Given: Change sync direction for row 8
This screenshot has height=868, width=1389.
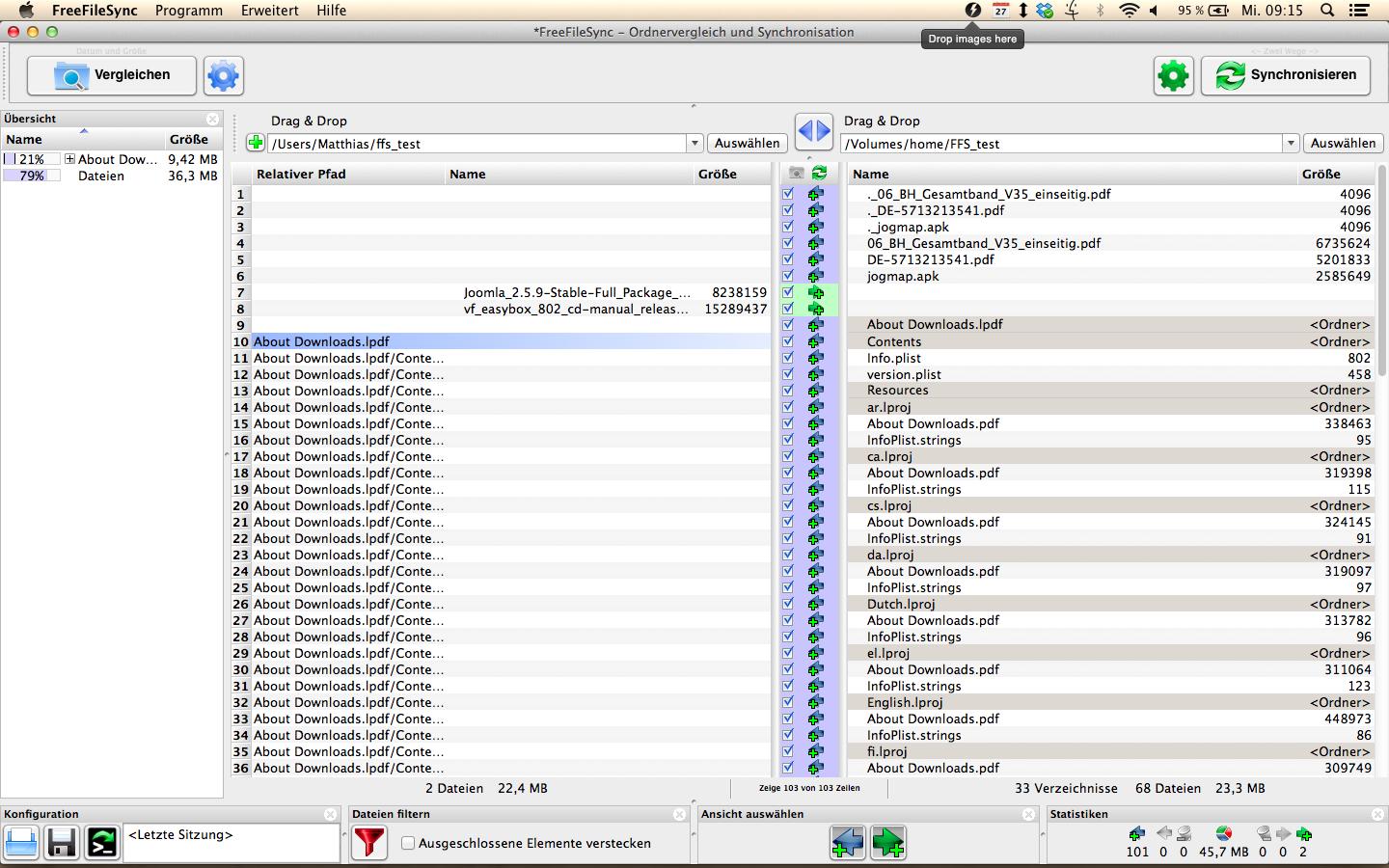Looking at the screenshot, I should click(x=816, y=309).
